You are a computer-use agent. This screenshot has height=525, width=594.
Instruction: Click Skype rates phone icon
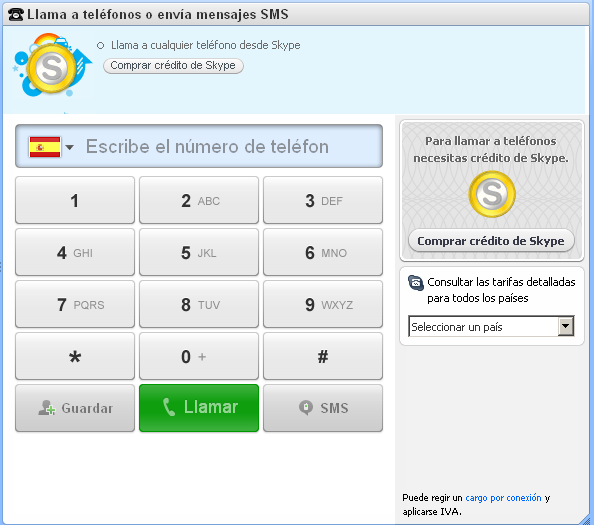[x=416, y=283]
